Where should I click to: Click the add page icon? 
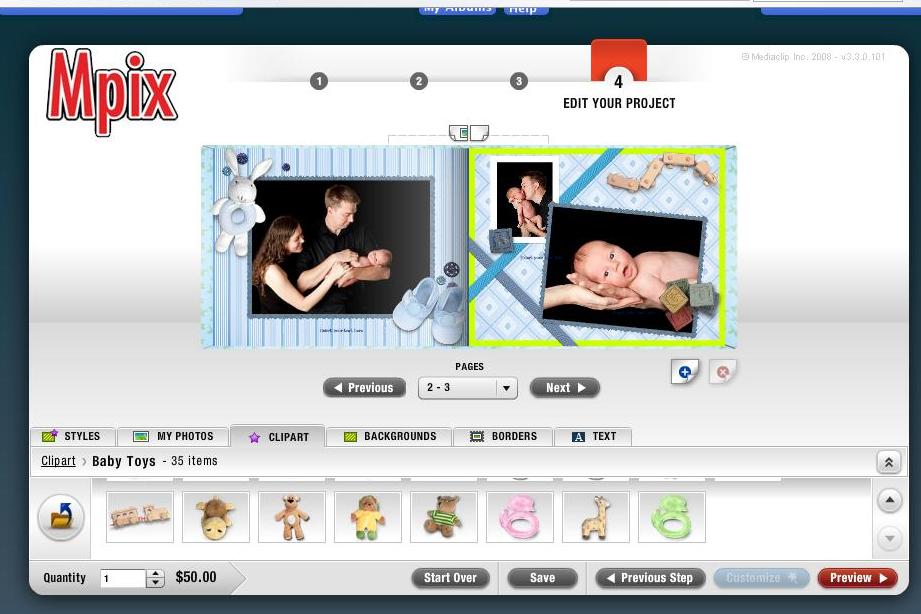[685, 372]
